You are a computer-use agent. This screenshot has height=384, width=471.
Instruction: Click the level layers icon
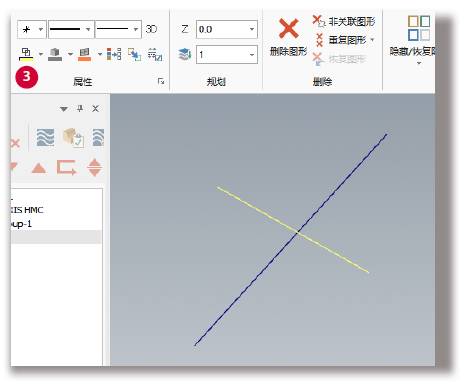185,54
